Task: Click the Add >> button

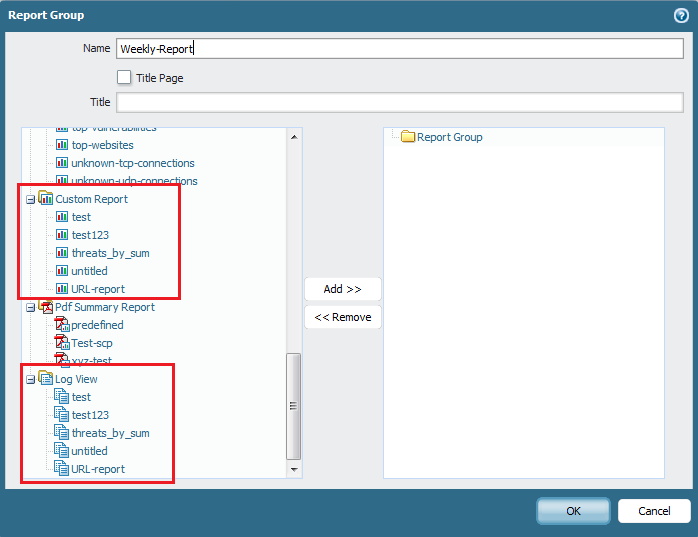Action: [x=343, y=289]
